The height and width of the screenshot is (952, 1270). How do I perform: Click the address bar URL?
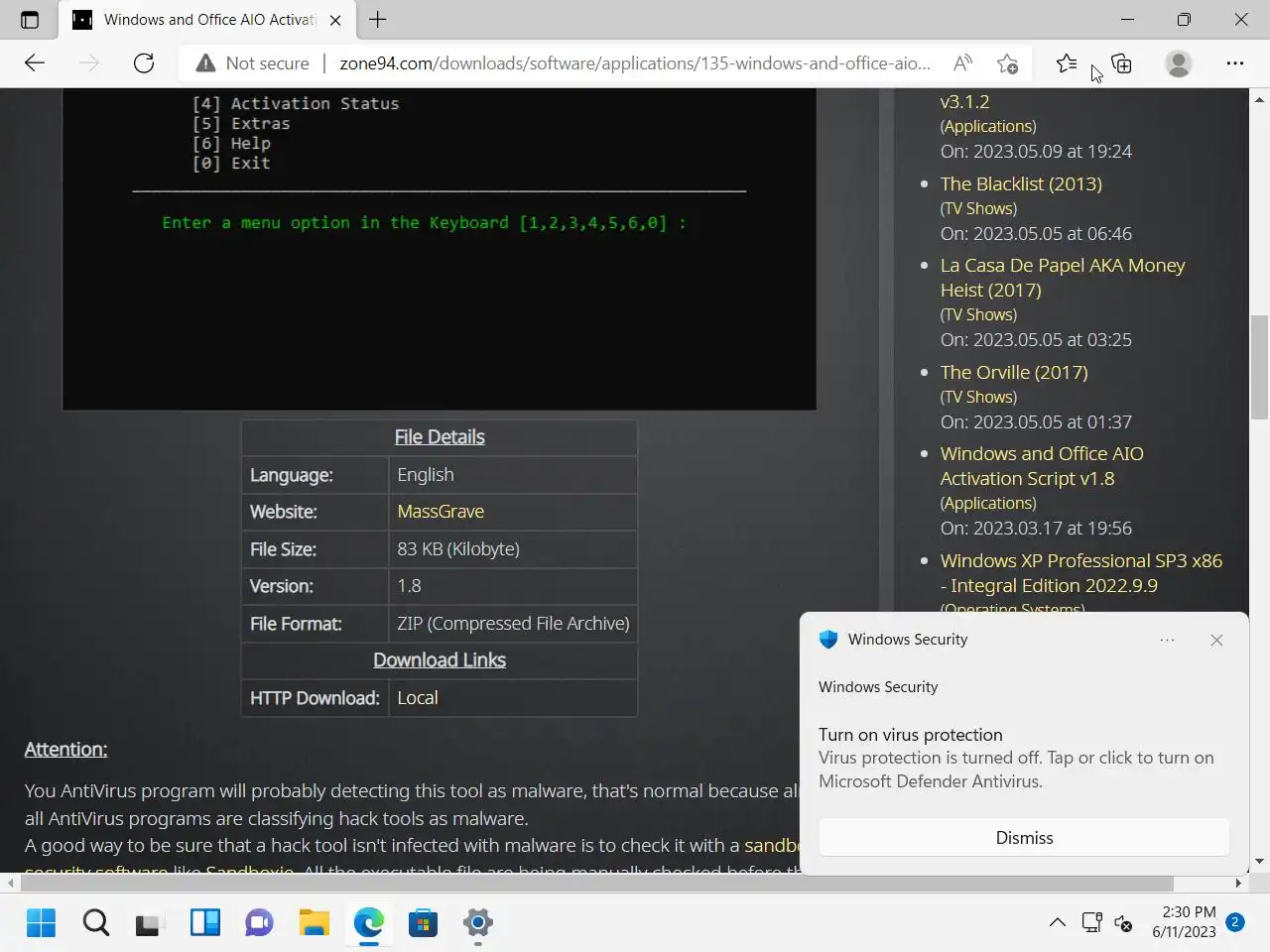(635, 63)
